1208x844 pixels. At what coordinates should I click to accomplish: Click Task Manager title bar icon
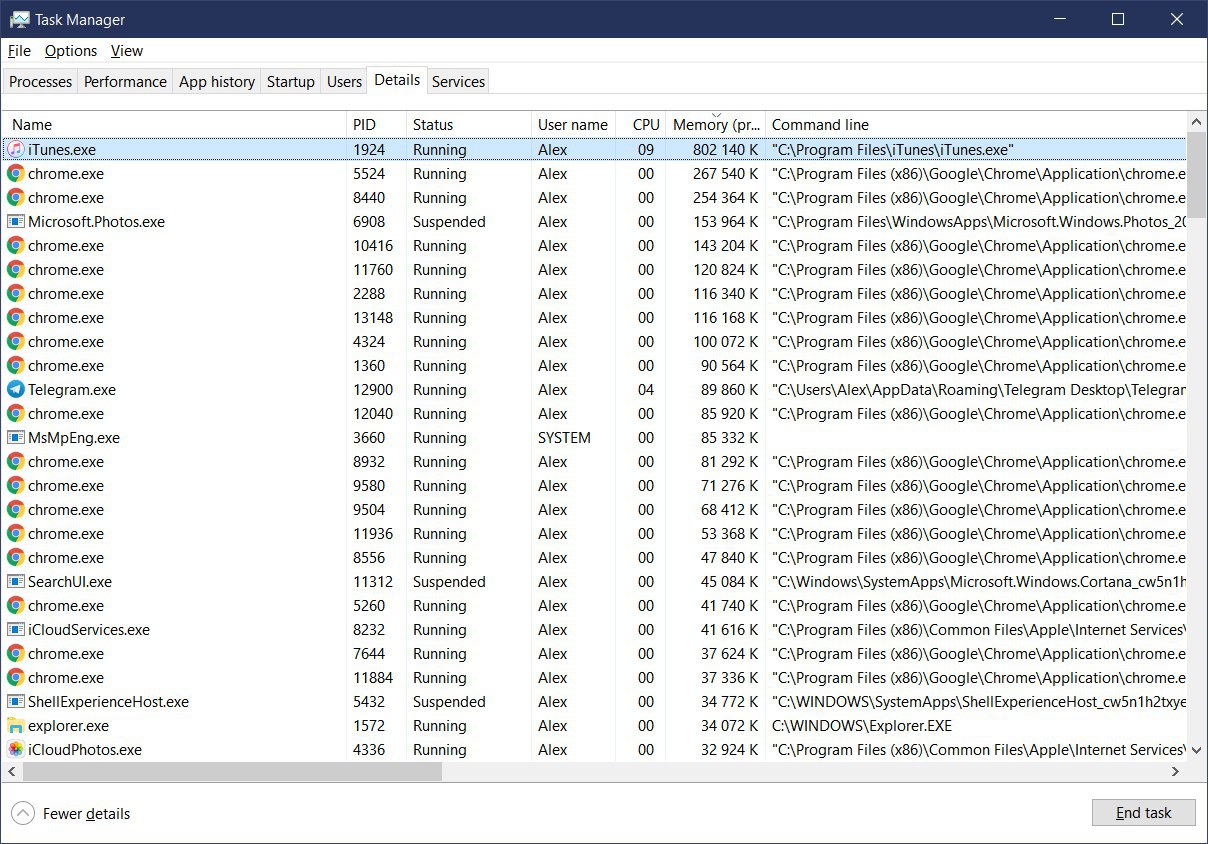(20, 19)
